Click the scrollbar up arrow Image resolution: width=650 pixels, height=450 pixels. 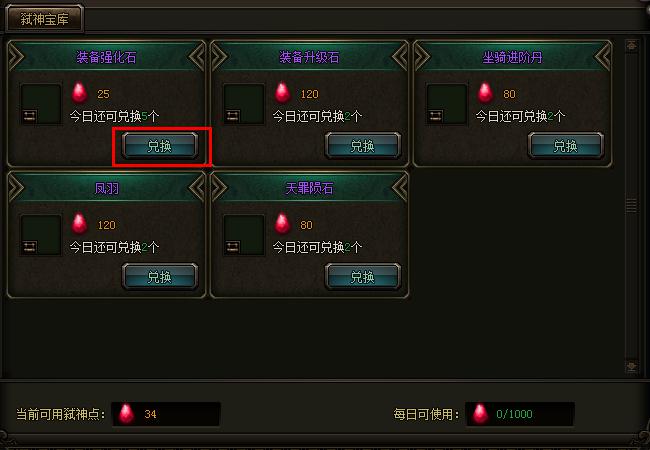[x=631, y=46]
